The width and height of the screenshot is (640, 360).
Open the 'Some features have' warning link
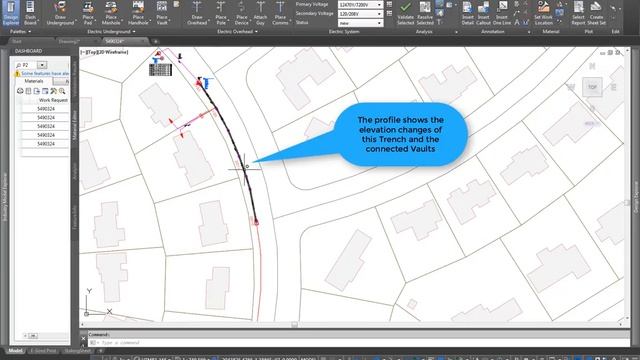tap(45, 73)
